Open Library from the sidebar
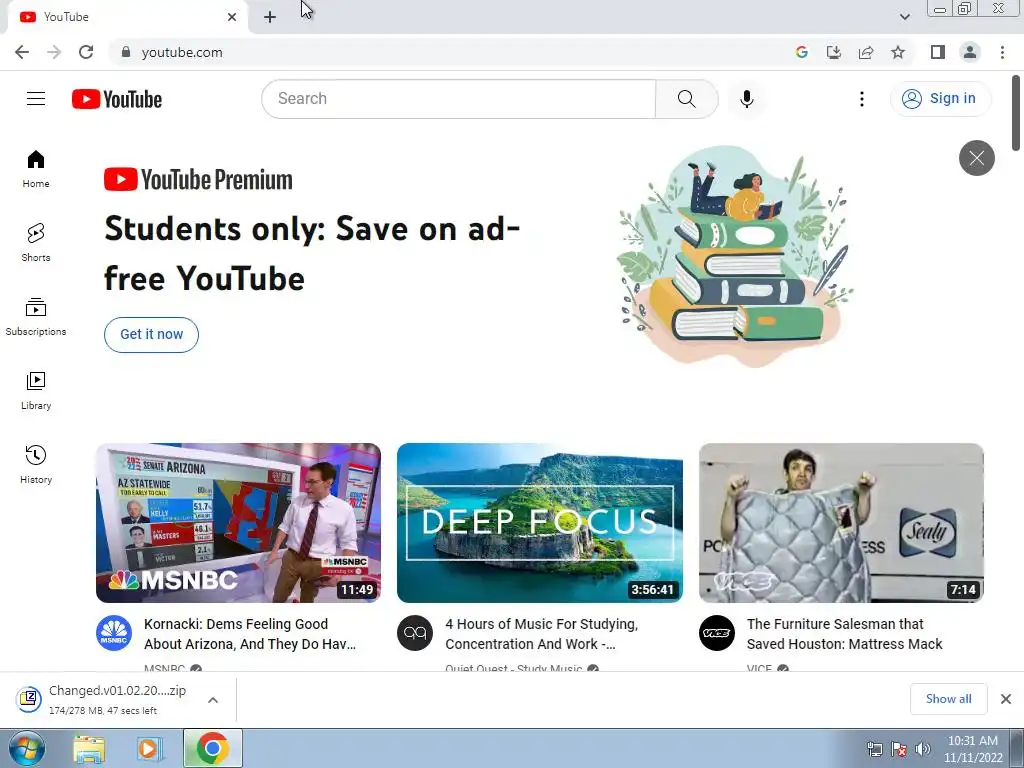This screenshot has width=1024, height=768. tap(36, 391)
